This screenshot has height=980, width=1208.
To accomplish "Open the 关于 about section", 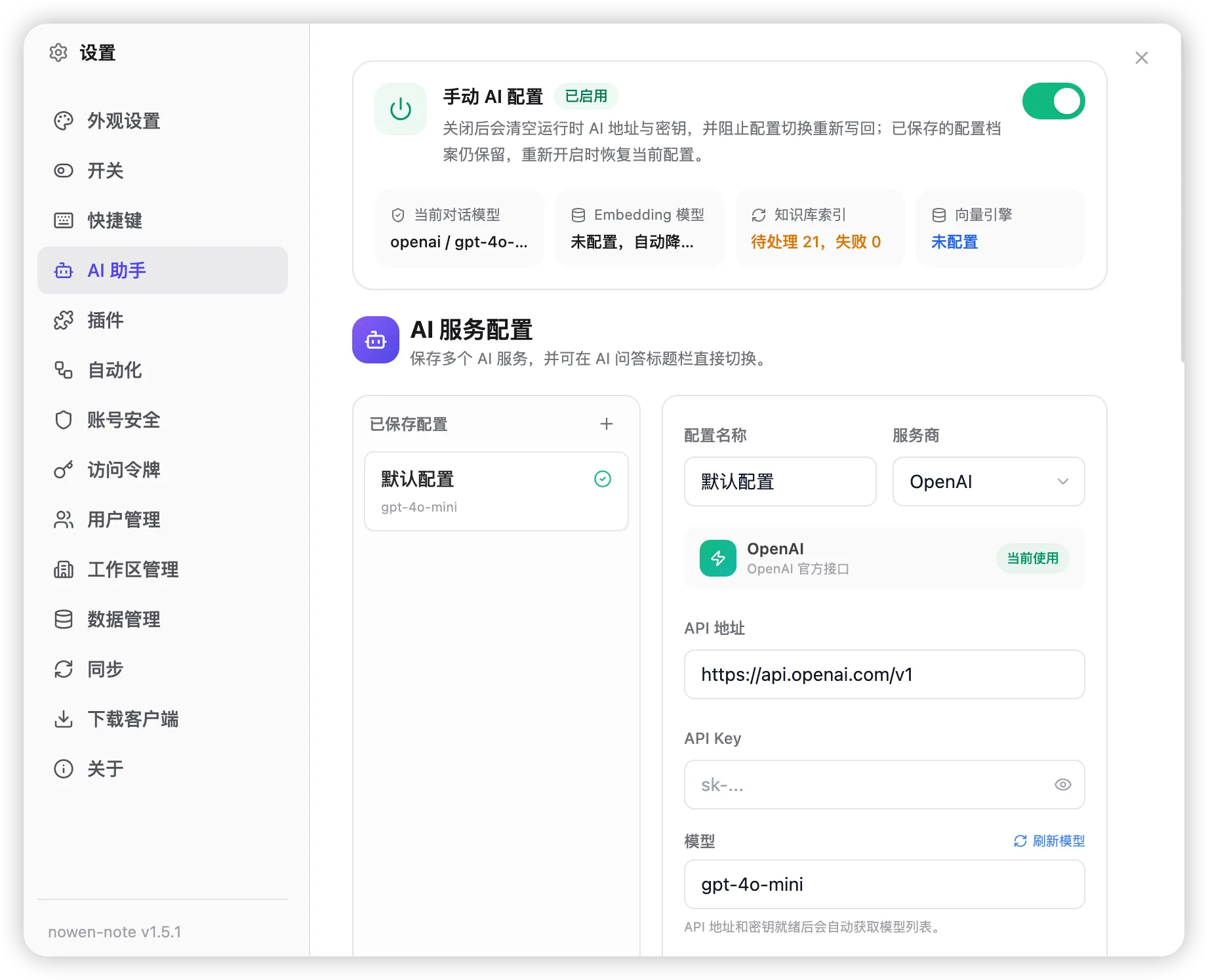I will tap(162, 769).
